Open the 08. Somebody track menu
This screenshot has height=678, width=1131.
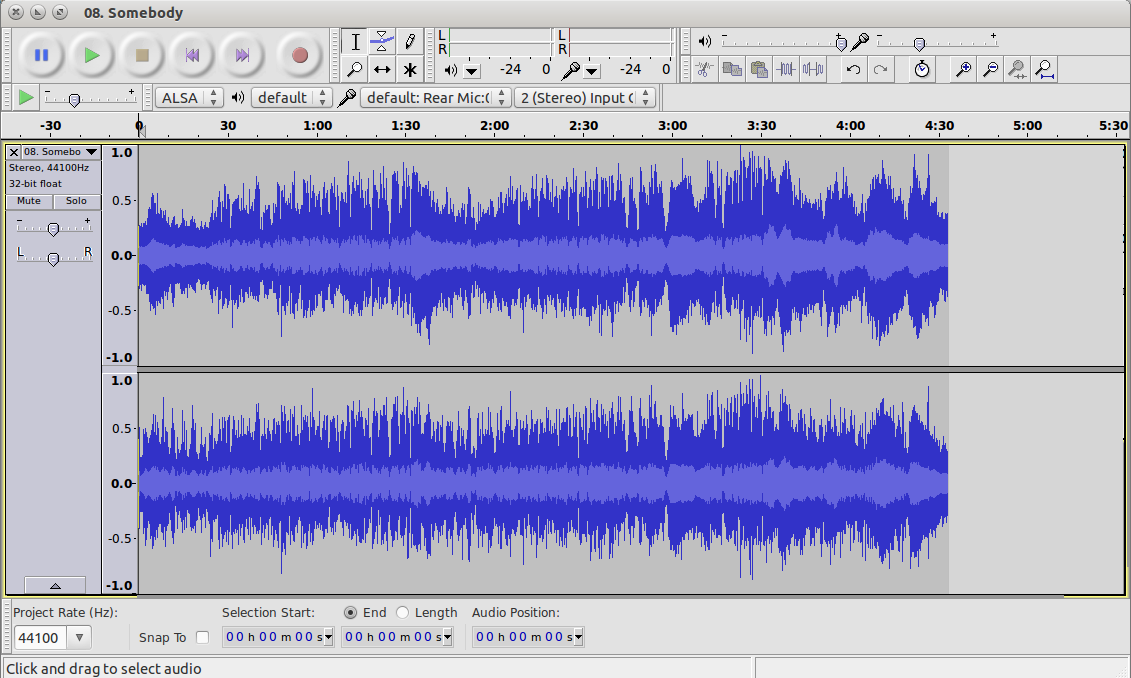(91, 152)
